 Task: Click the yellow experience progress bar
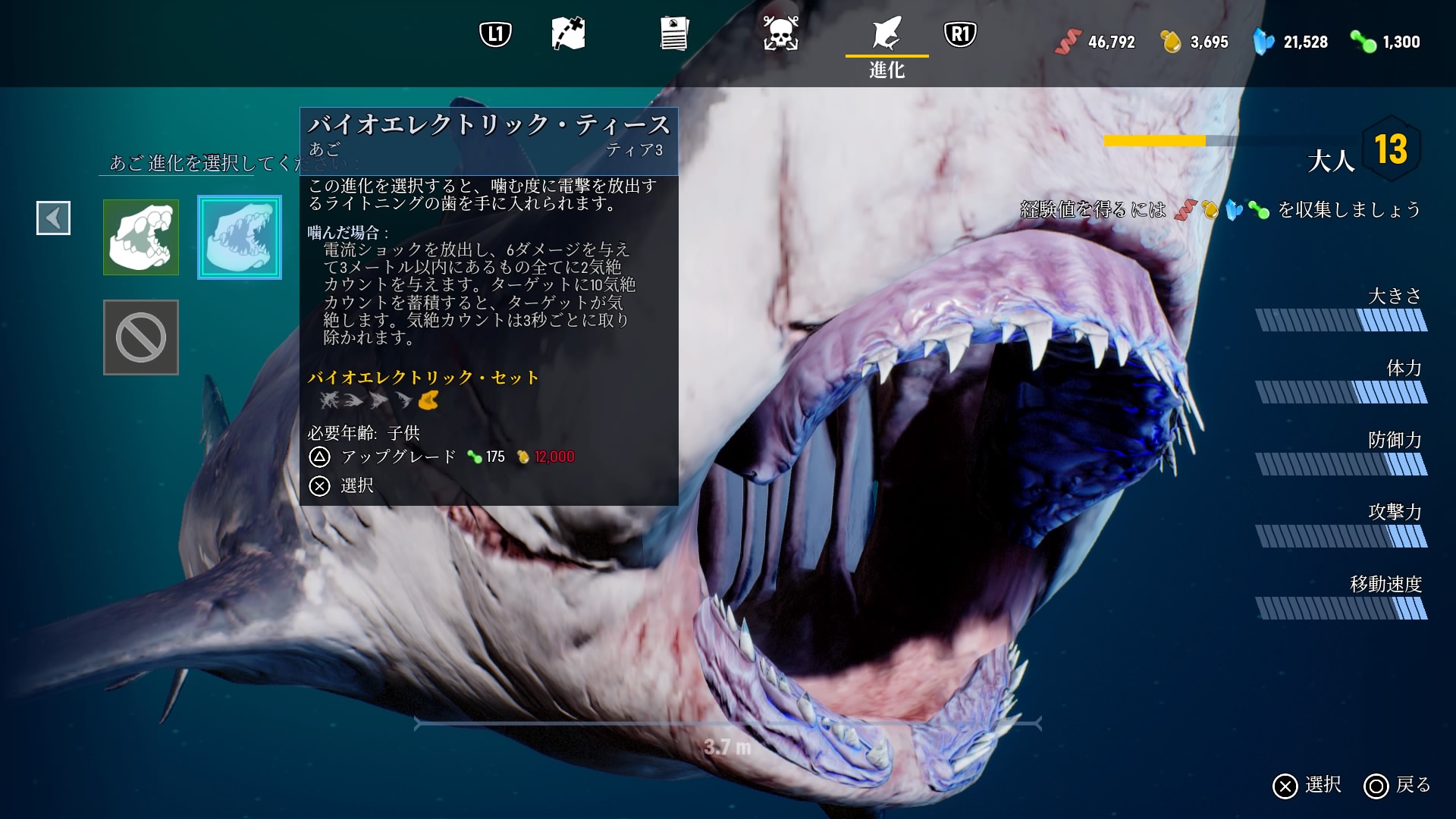tap(1154, 141)
